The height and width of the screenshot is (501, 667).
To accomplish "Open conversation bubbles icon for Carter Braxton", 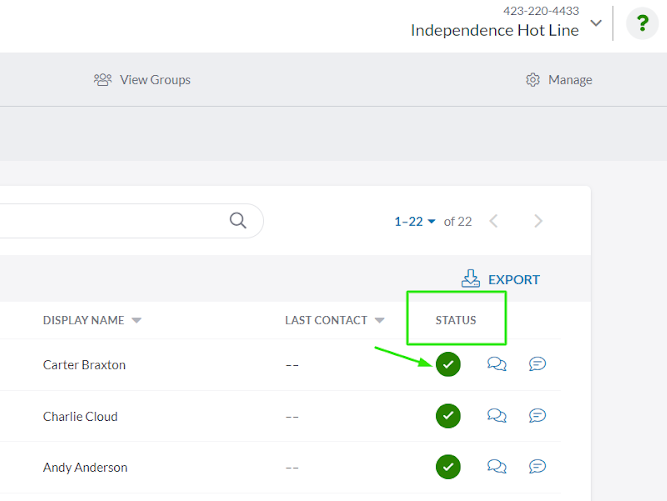I will click(496, 364).
